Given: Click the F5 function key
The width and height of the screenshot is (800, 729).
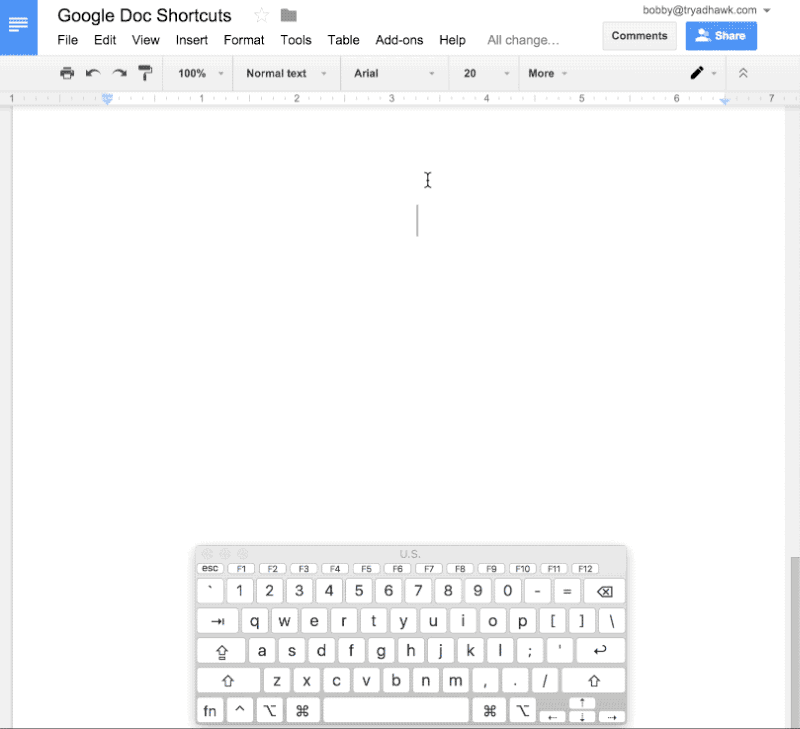Looking at the screenshot, I should point(366,568).
